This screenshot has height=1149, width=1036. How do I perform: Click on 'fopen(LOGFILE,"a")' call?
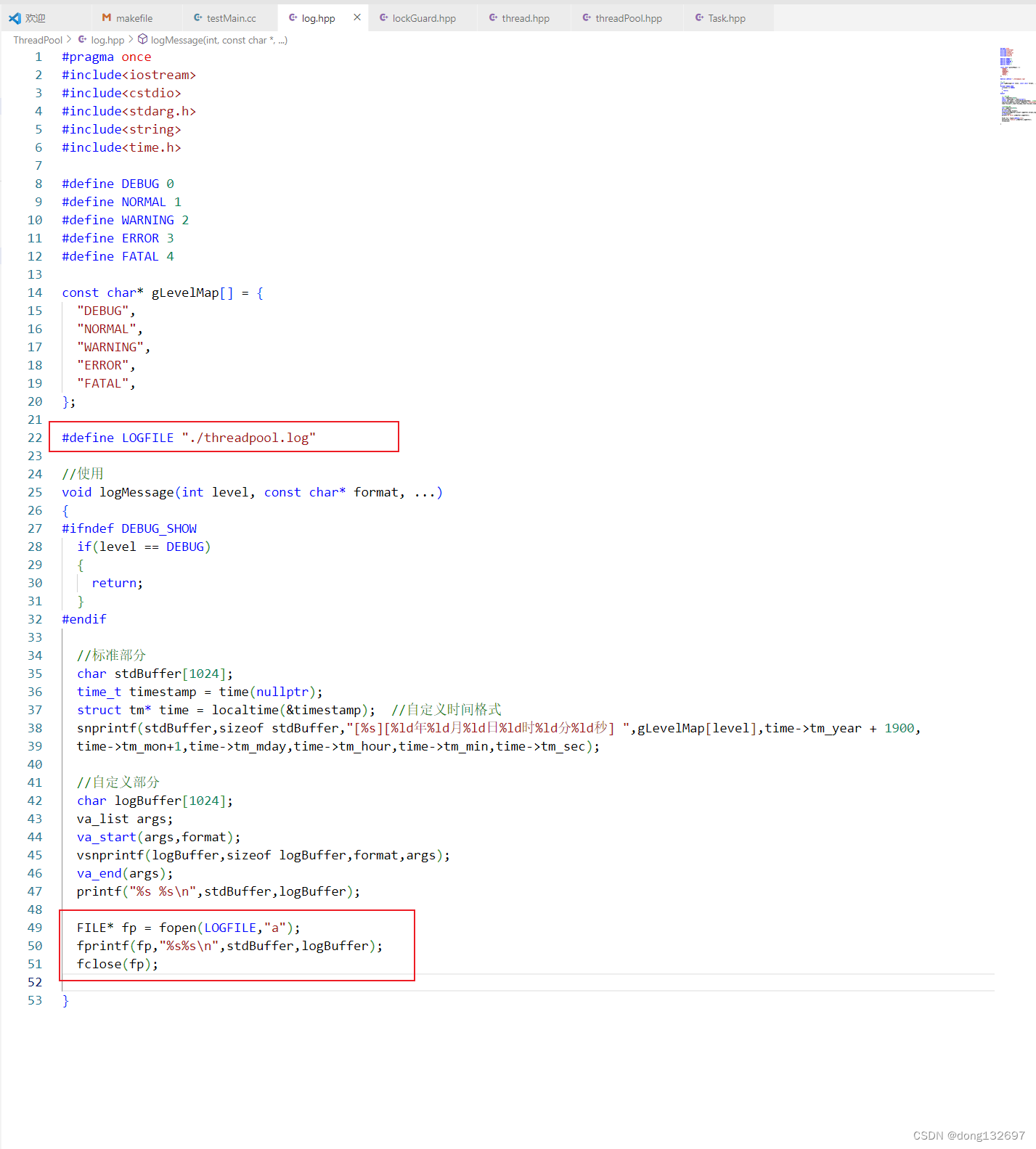click(x=227, y=928)
